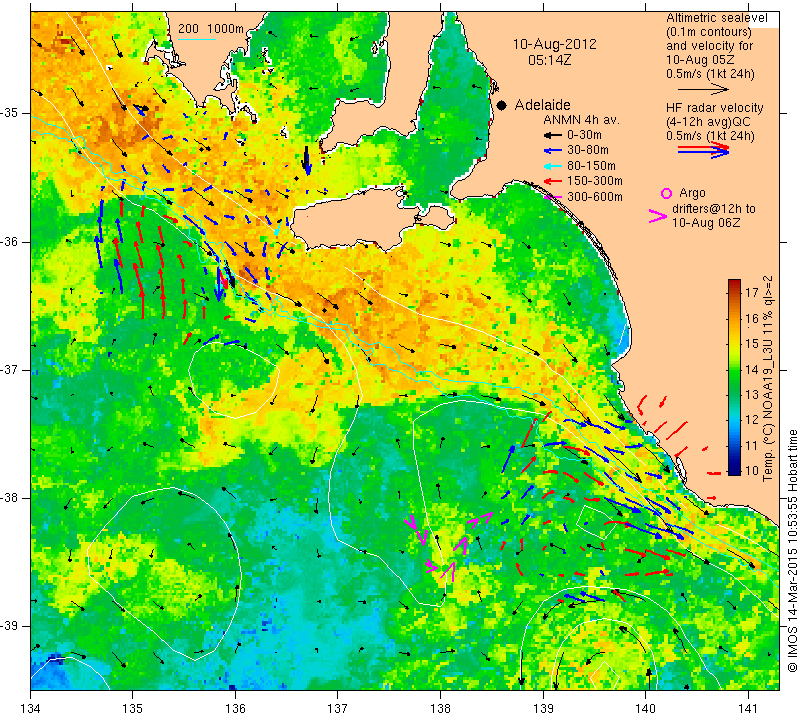Click the '10-Aug 06Z' drifter time text
The width and height of the screenshot is (800, 720).
706,223
